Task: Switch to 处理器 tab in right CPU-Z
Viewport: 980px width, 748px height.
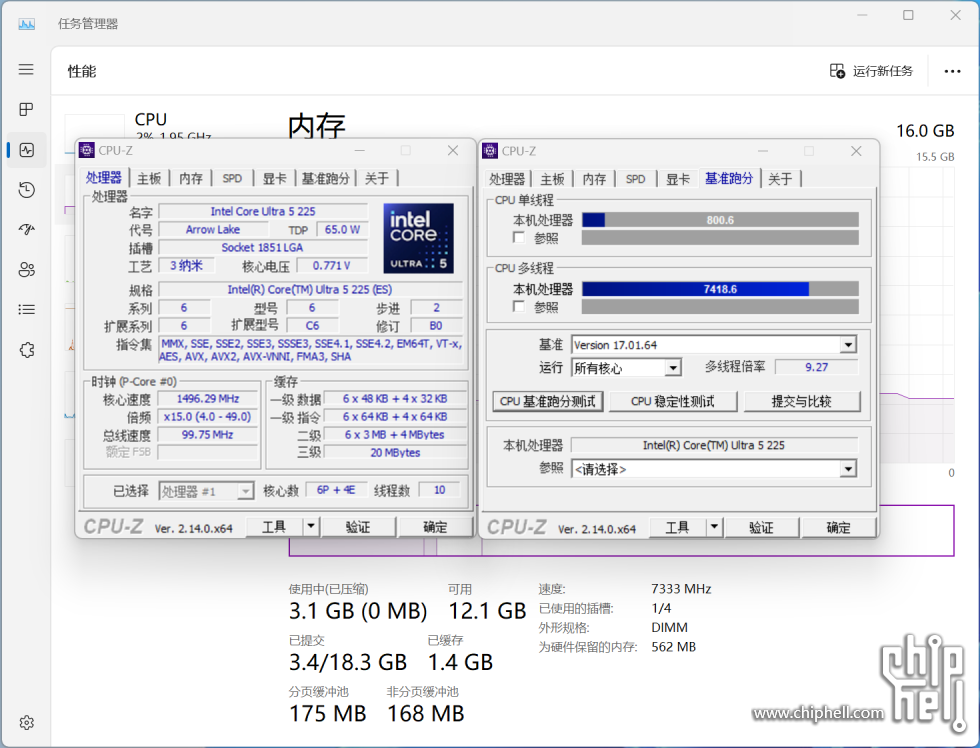Action: [506, 179]
